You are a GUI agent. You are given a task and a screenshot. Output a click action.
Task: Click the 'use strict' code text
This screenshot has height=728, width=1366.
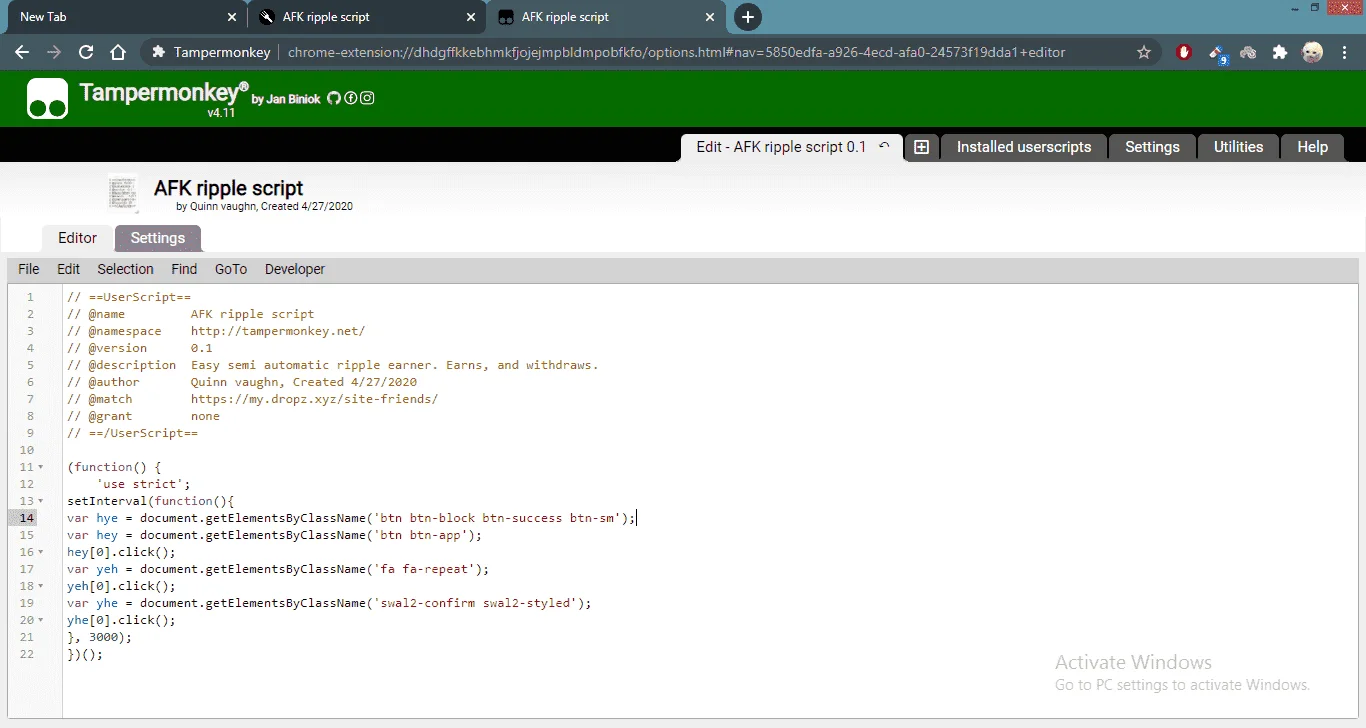(x=140, y=484)
